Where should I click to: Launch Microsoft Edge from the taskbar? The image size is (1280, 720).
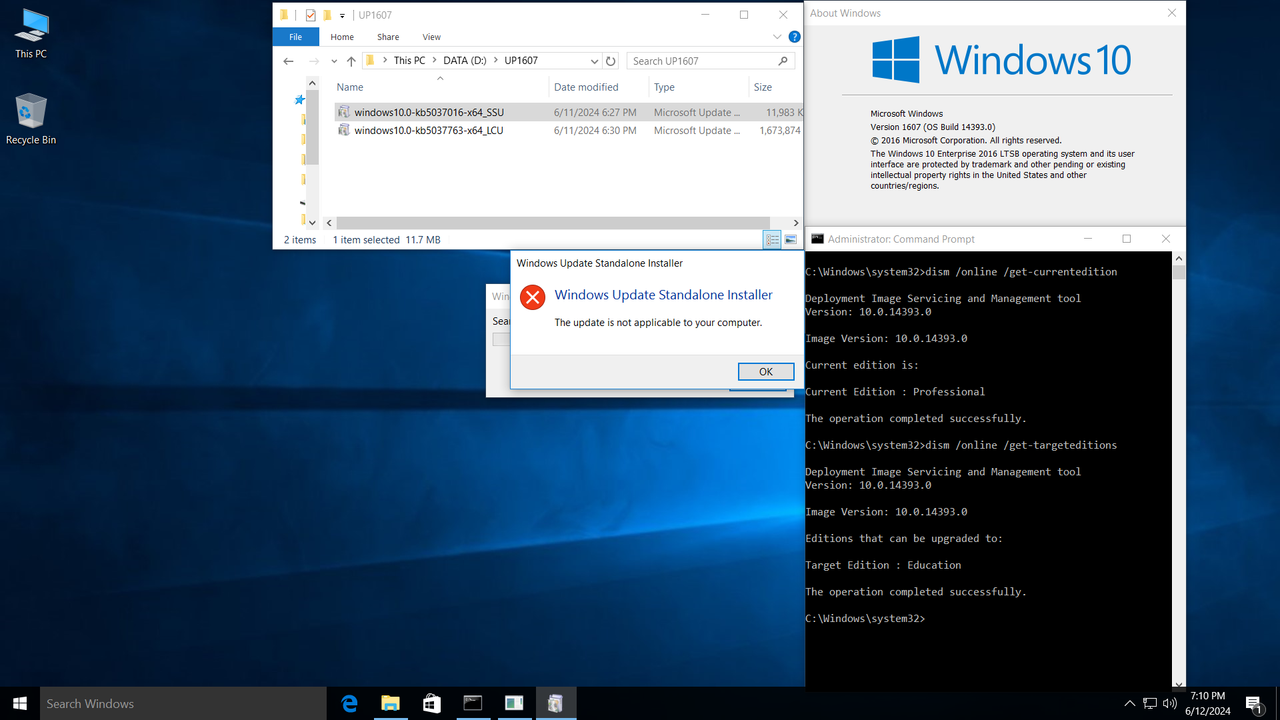coord(350,704)
